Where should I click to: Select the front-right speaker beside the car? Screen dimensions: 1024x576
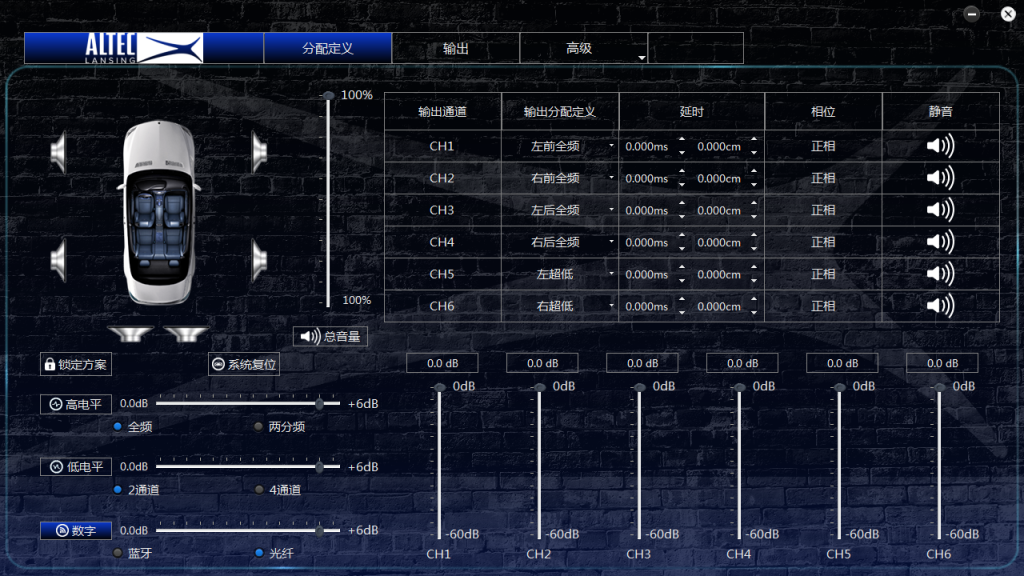259,152
